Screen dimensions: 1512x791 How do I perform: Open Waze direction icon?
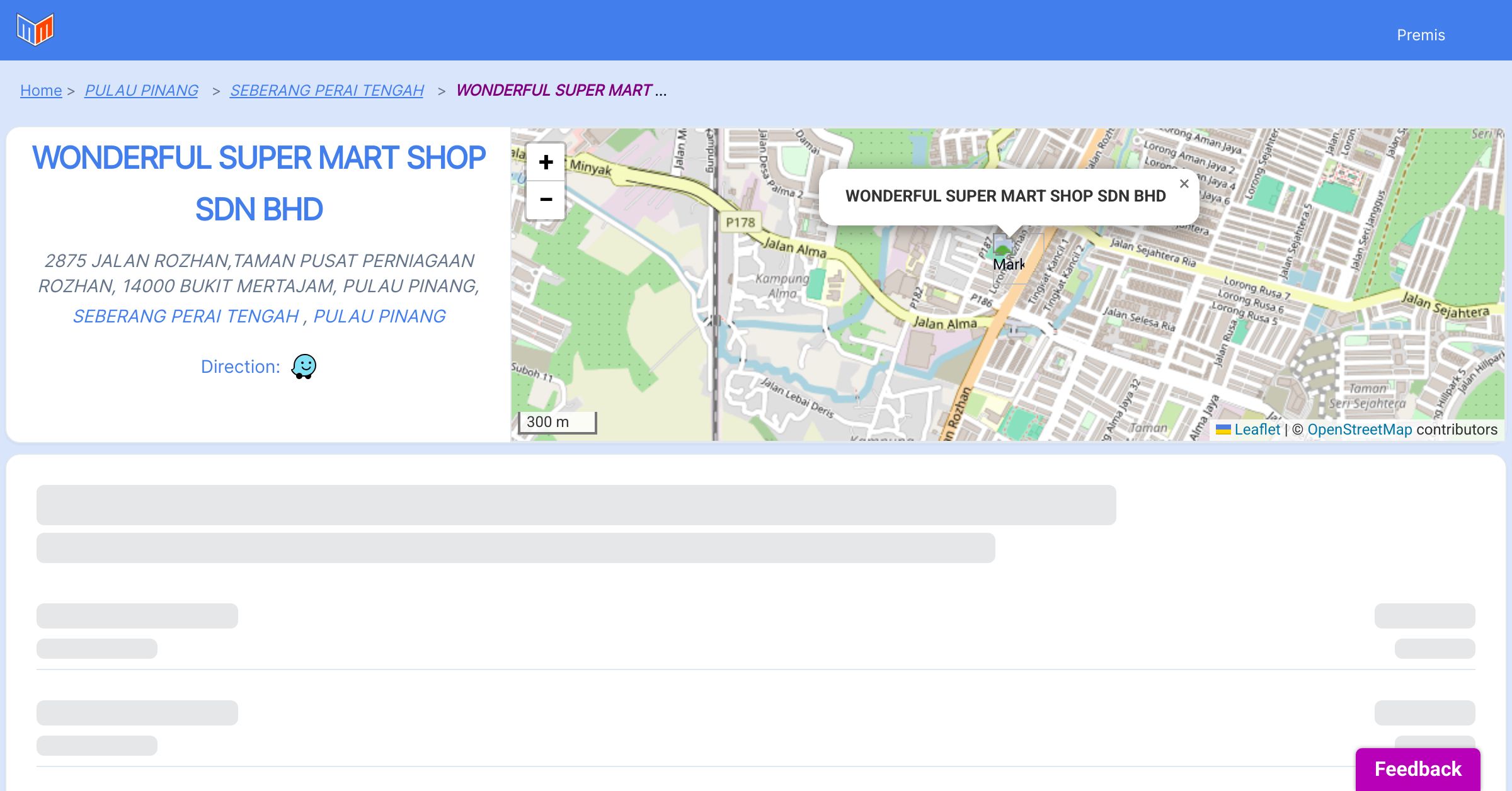[x=304, y=366]
